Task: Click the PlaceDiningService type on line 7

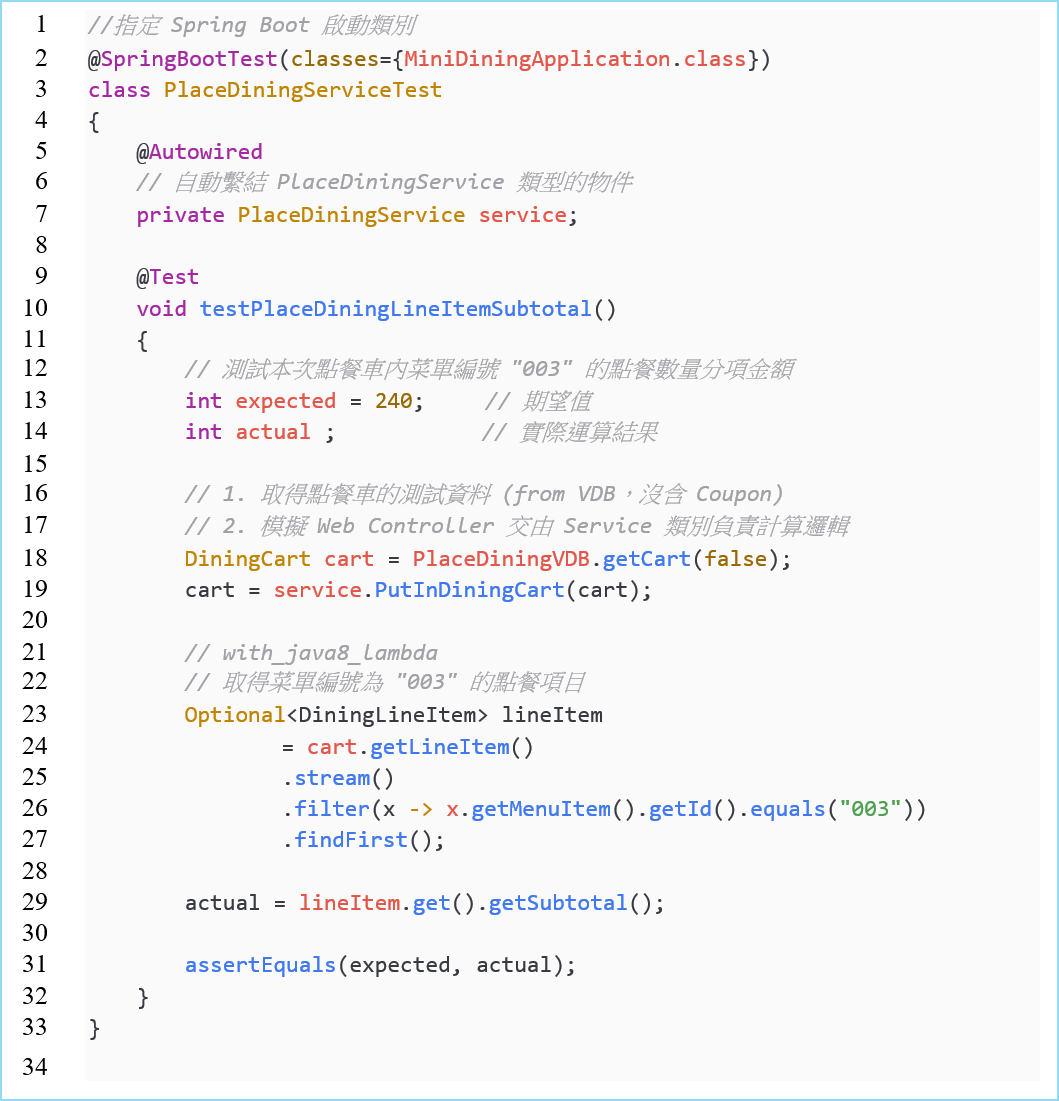Action: click(351, 215)
